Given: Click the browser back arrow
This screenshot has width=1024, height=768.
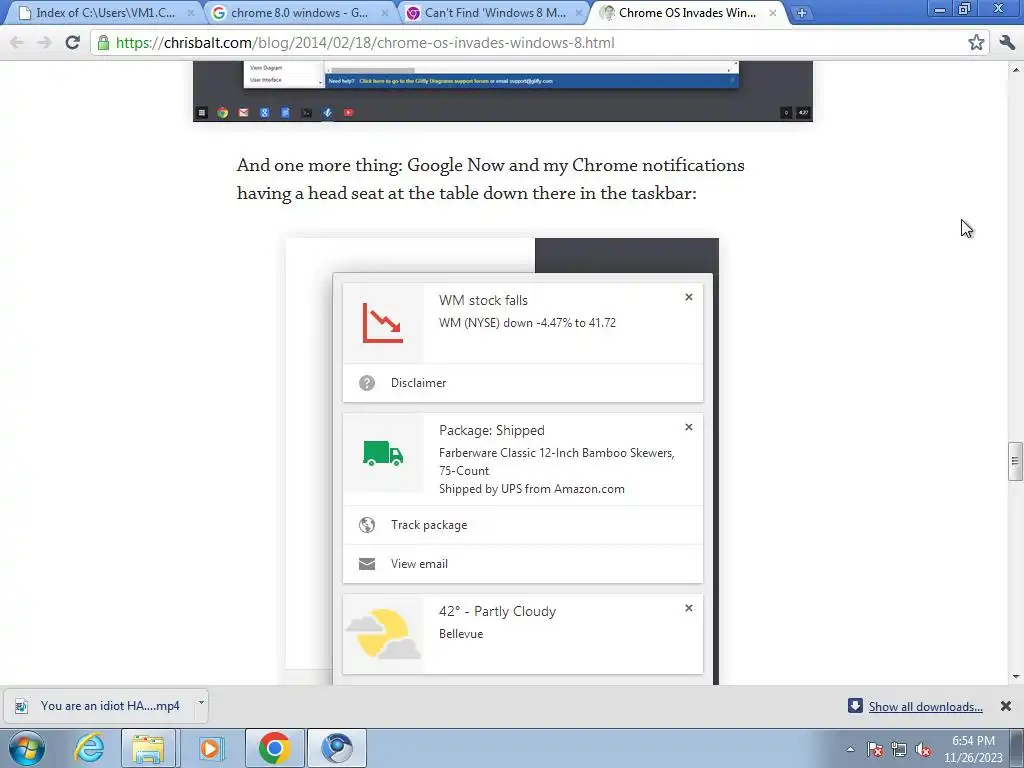Looking at the screenshot, I should (x=17, y=42).
